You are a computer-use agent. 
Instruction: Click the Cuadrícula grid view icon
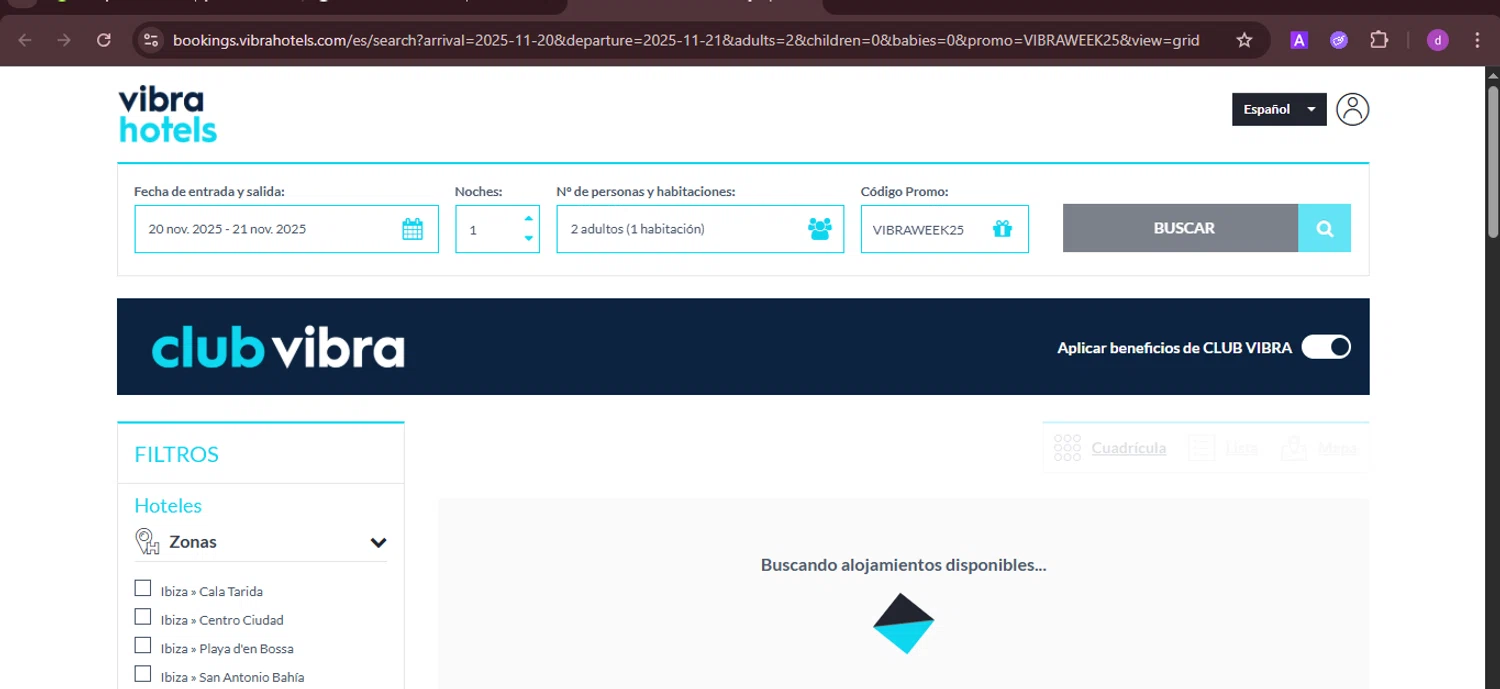pyautogui.click(x=1067, y=448)
